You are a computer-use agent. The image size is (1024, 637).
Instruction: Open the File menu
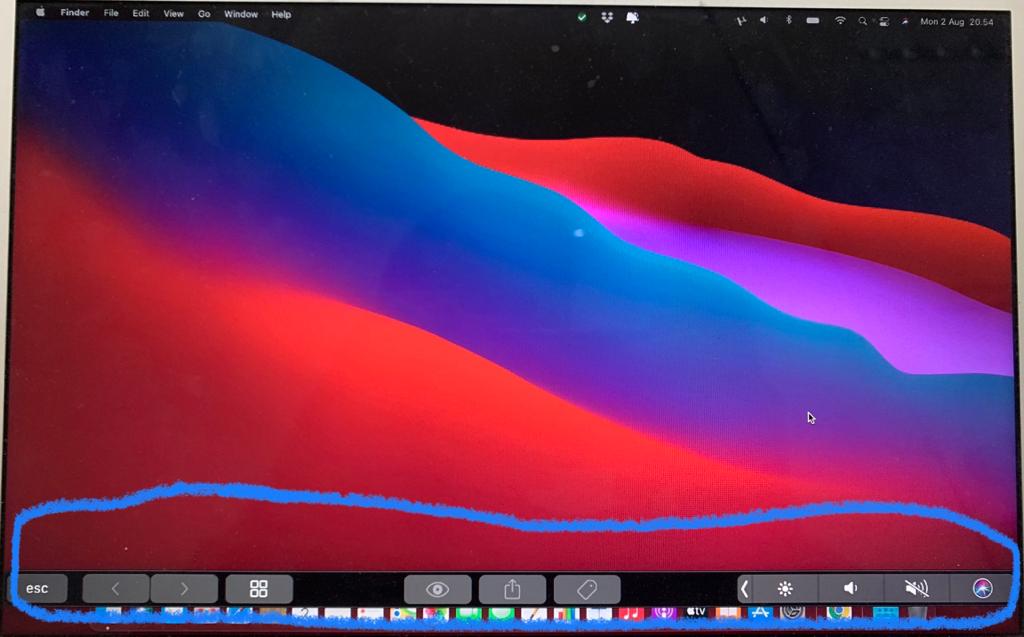[111, 13]
